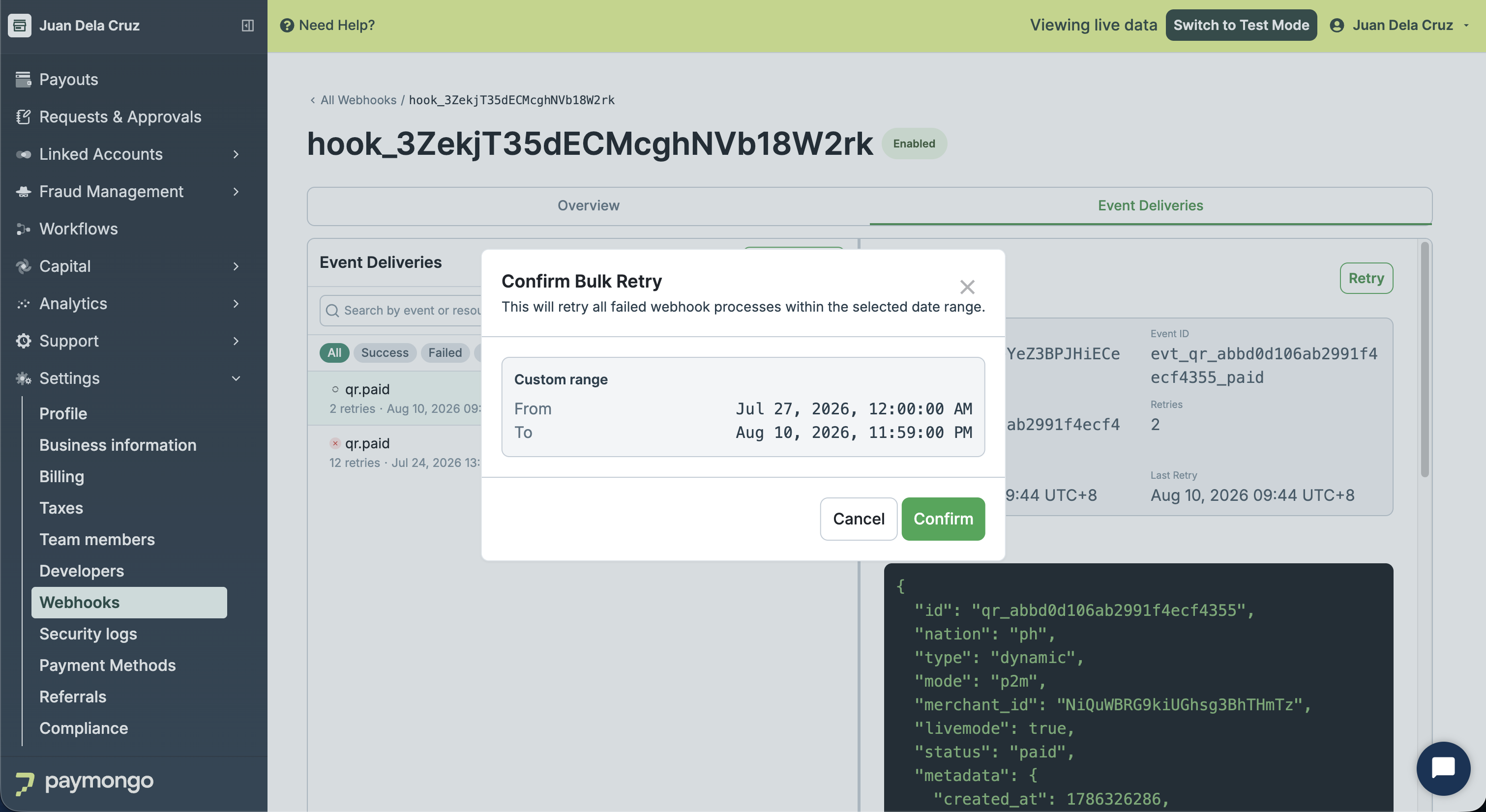Open Referrals page

point(73,696)
